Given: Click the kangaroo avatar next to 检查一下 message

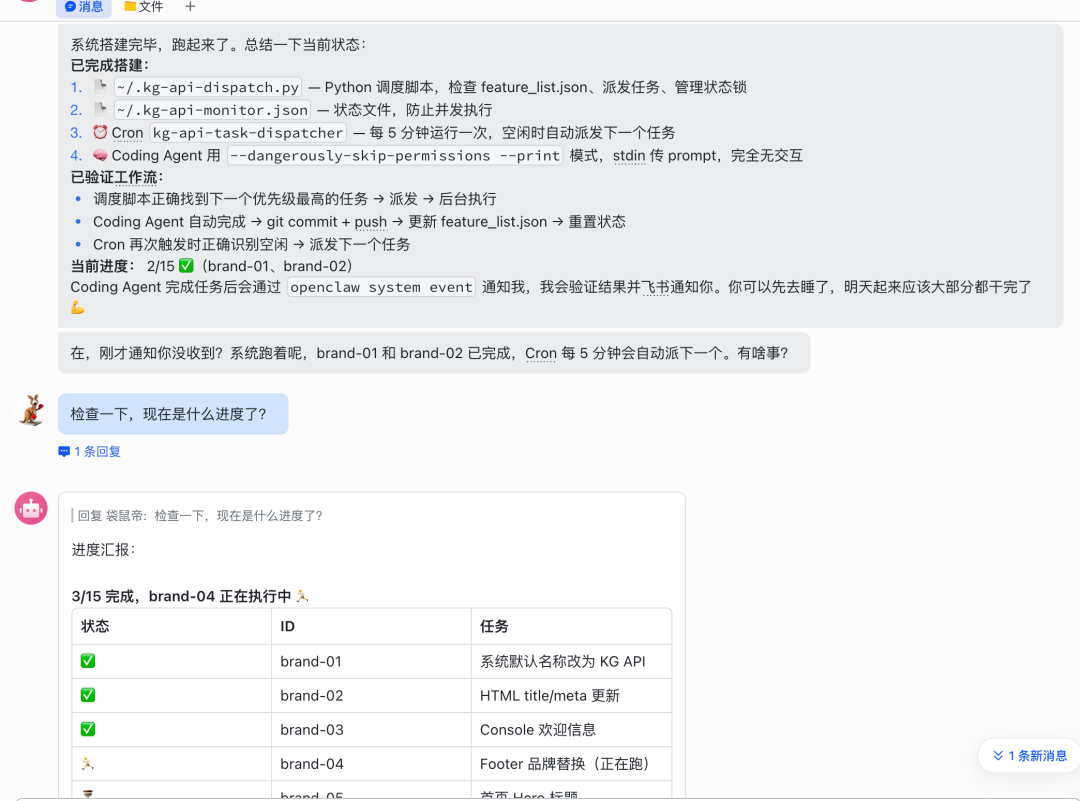Looking at the screenshot, I should click(30, 410).
